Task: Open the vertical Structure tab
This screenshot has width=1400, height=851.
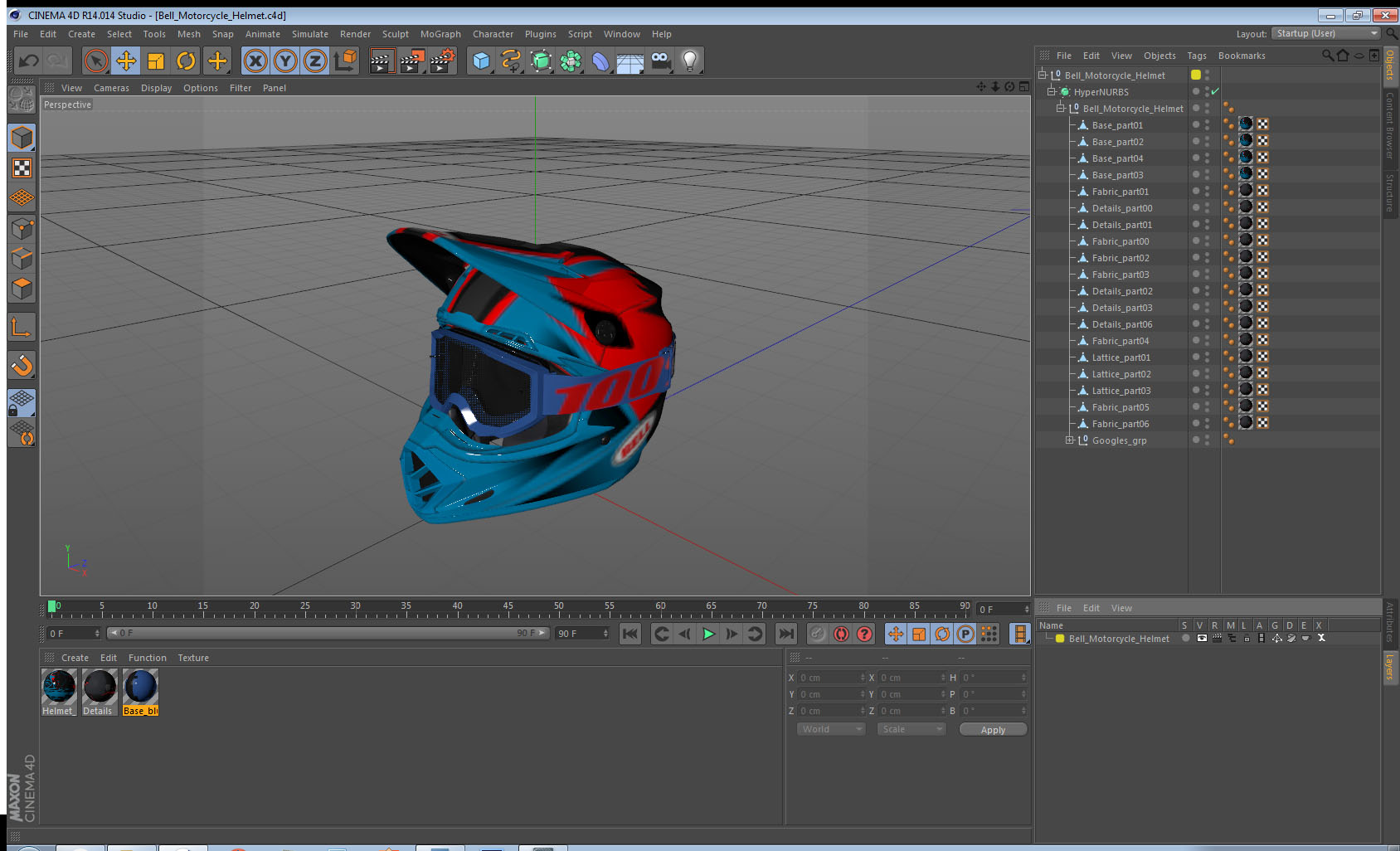Action: click(1390, 192)
